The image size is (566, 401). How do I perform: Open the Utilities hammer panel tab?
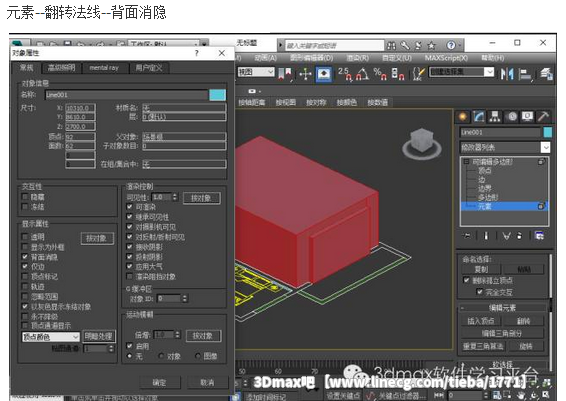point(543,117)
